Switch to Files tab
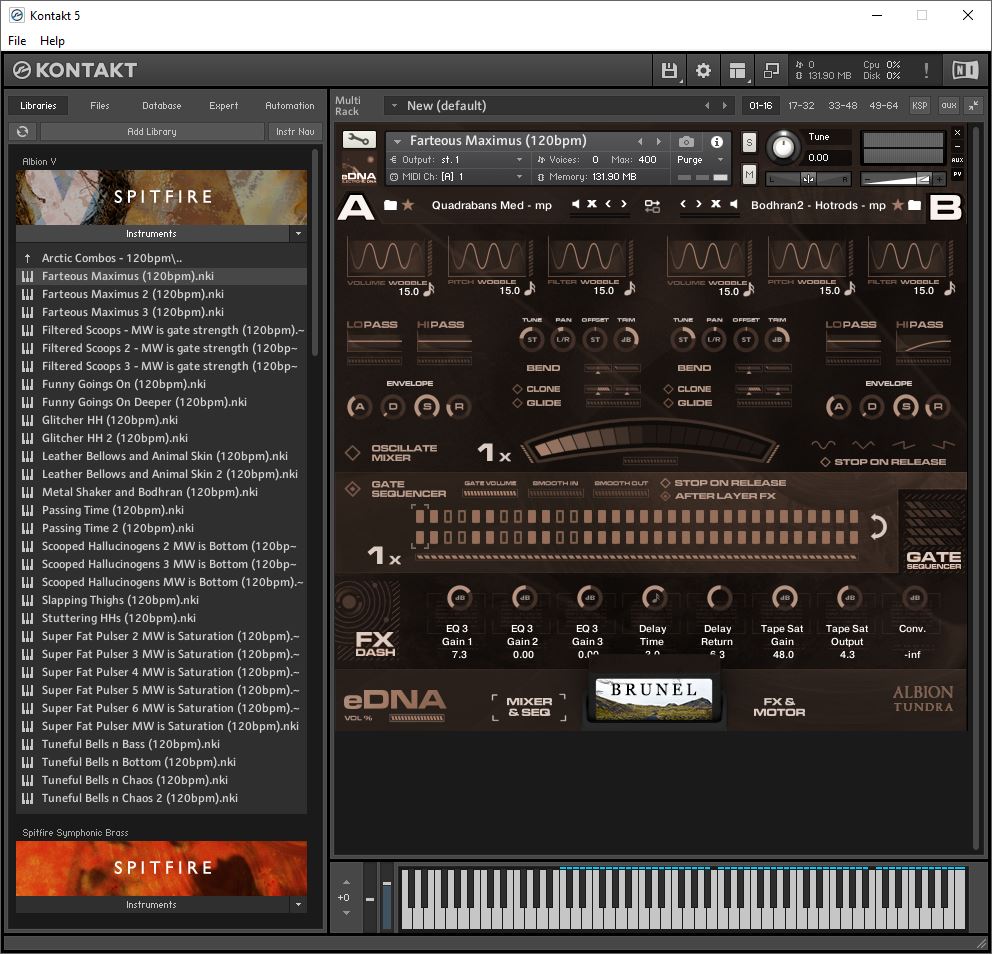Viewport: 992px width, 954px height. click(99, 106)
